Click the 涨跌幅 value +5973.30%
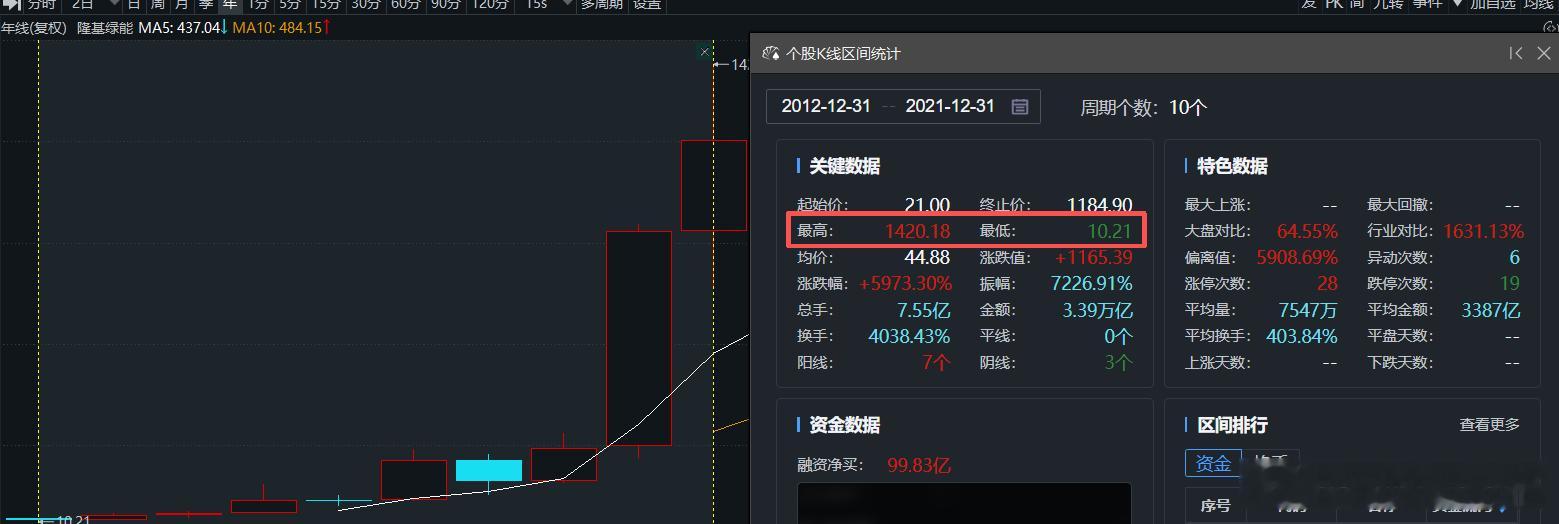 coord(906,284)
